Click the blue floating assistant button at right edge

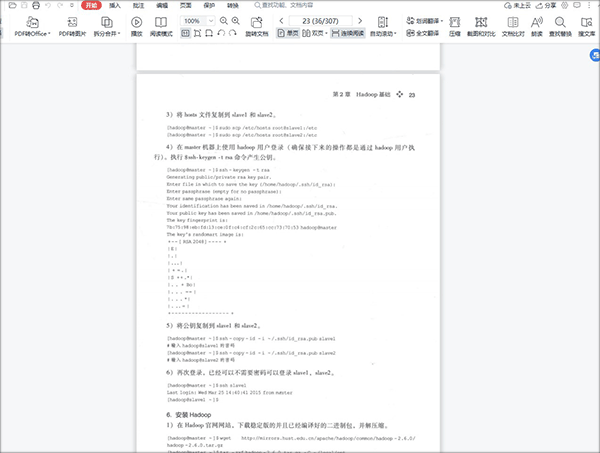[x=595, y=55]
